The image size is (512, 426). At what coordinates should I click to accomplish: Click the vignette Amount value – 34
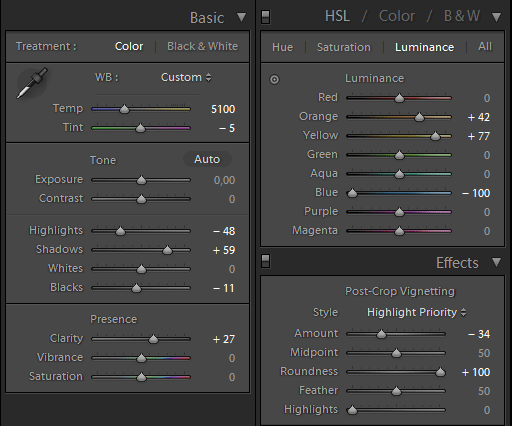[x=479, y=334]
